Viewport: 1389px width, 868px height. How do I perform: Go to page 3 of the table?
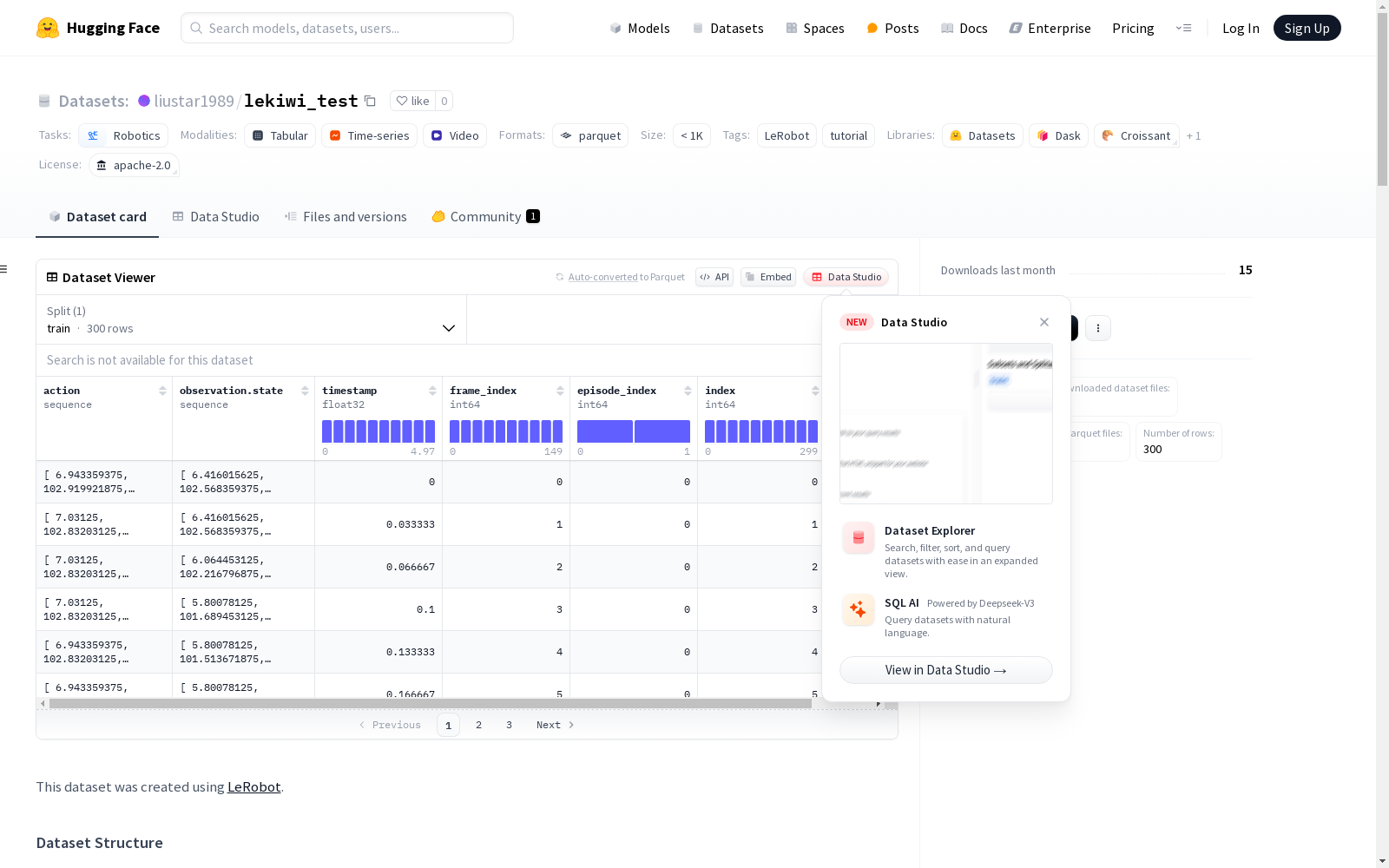(x=509, y=725)
